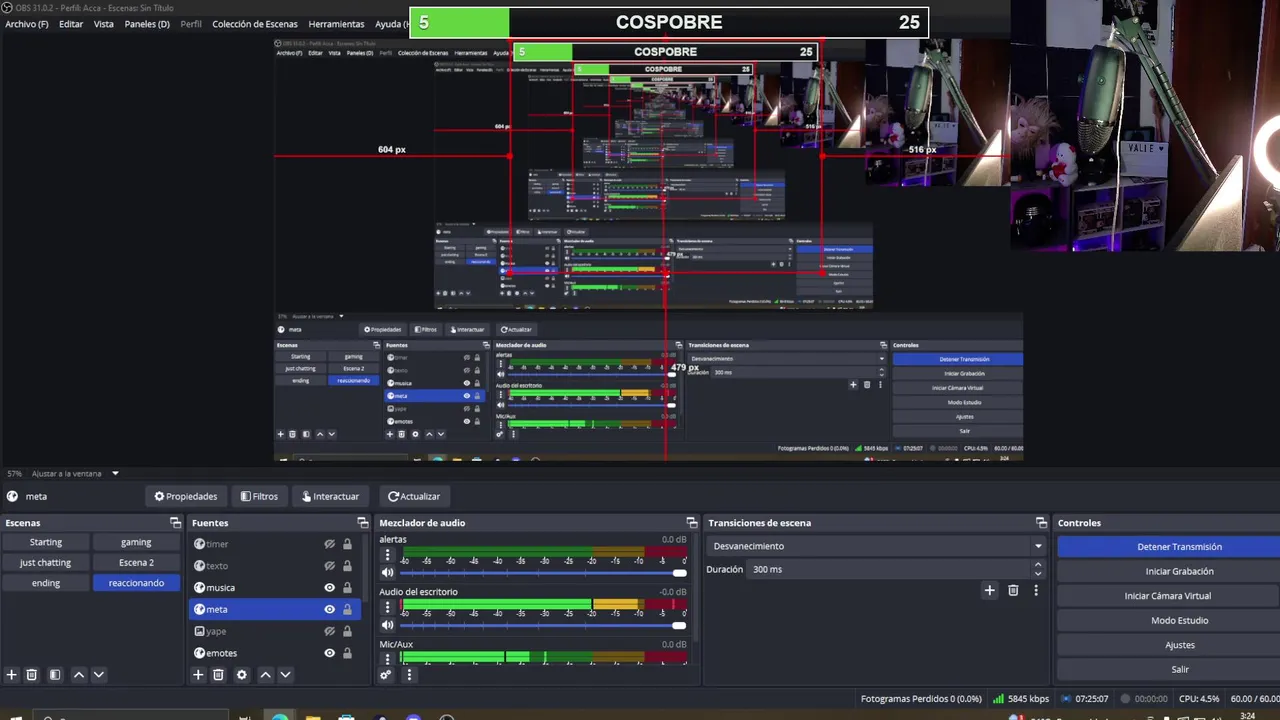This screenshot has height=720, width=1280.
Task: Hide the musica source
Action: tap(329, 588)
